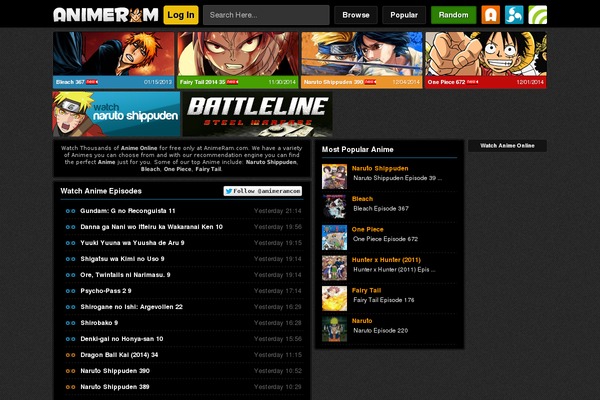Click One Piece link in intro paragraph
This screenshot has height=400, width=600.
point(178,169)
